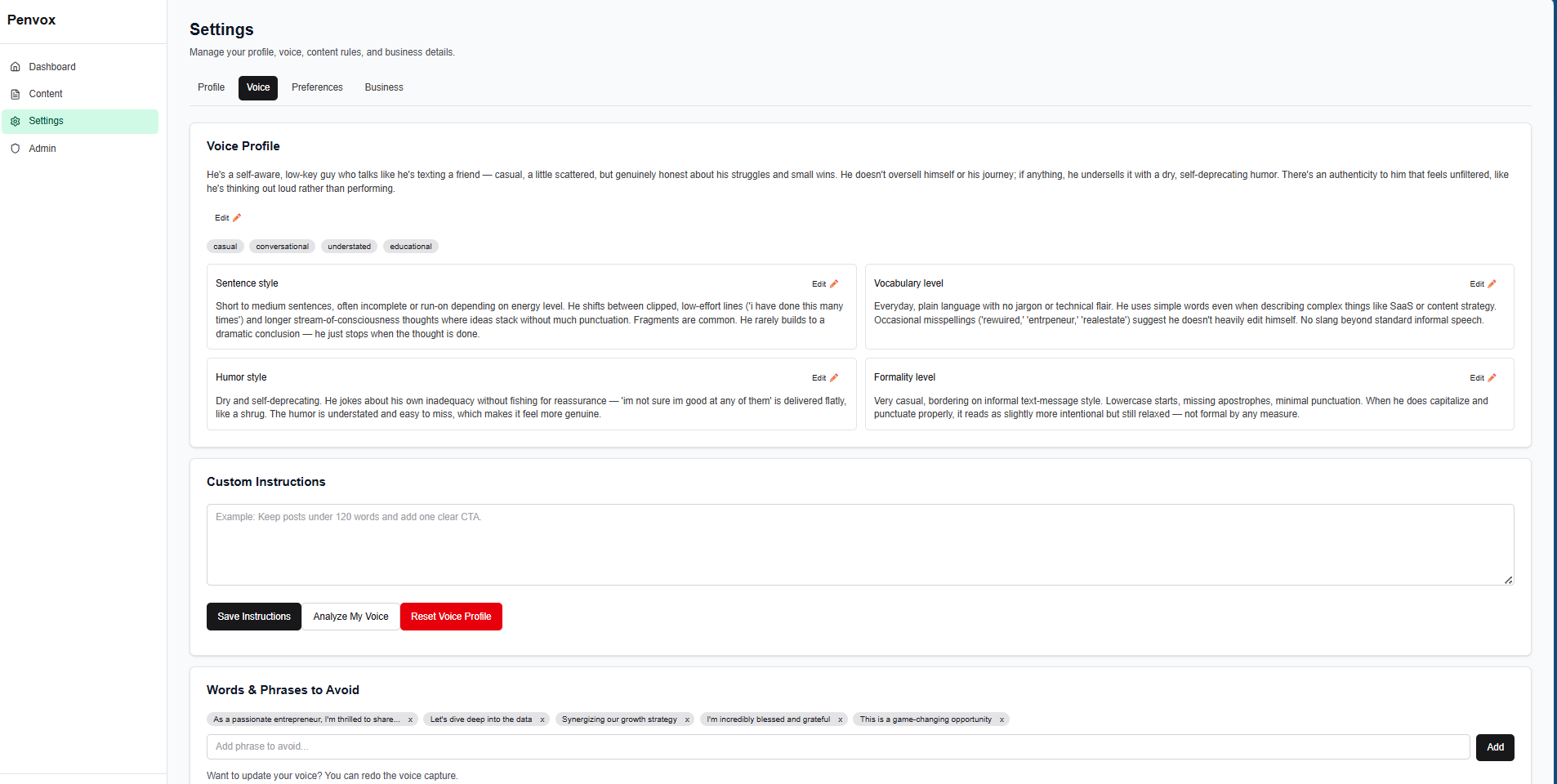Click the Formality level card heading
This screenshot has height=784, width=1557.
pyautogui.click(x=904, y=377)
